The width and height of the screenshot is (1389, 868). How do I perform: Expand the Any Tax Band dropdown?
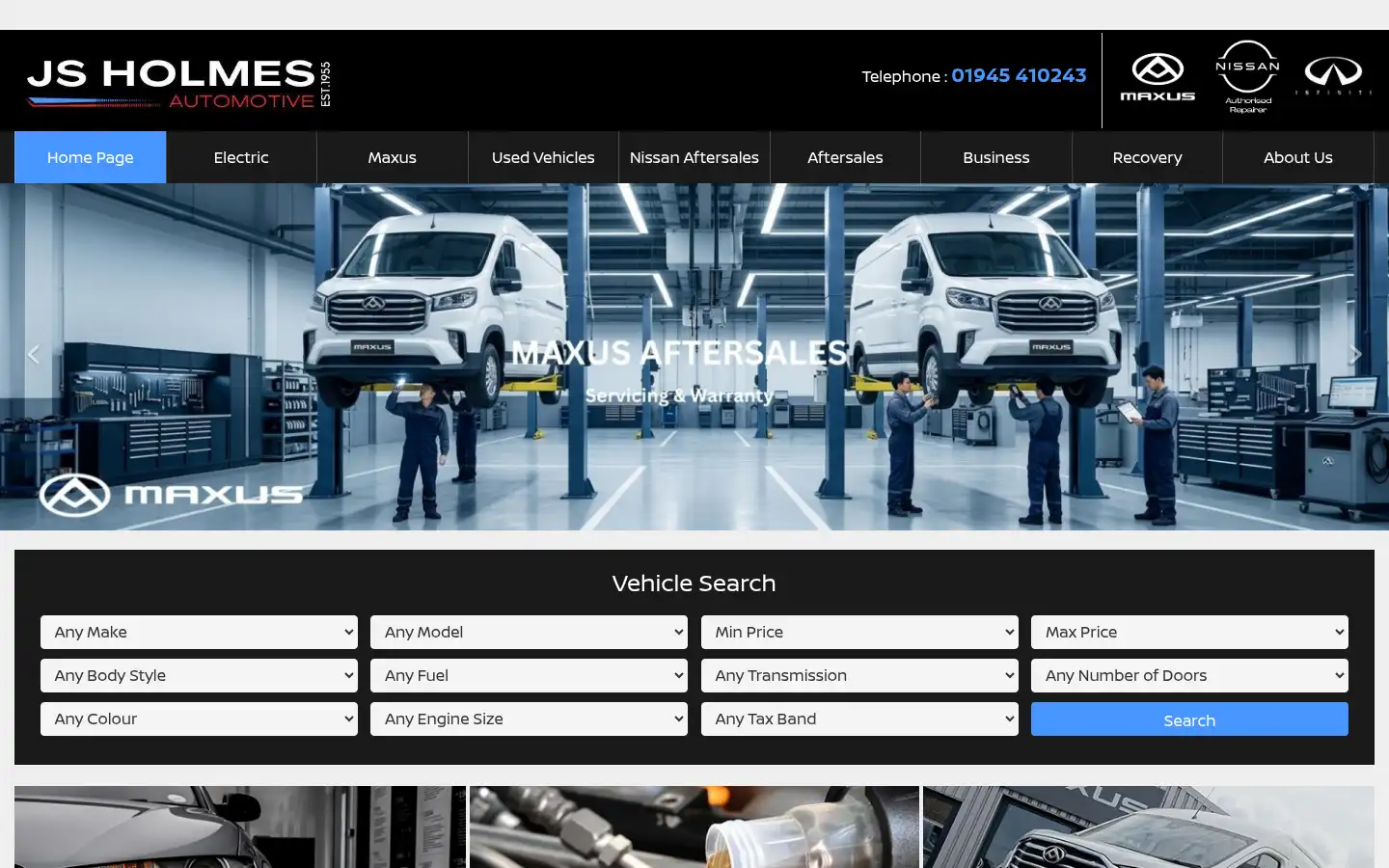pyautogui.click(x=859, y=719)
